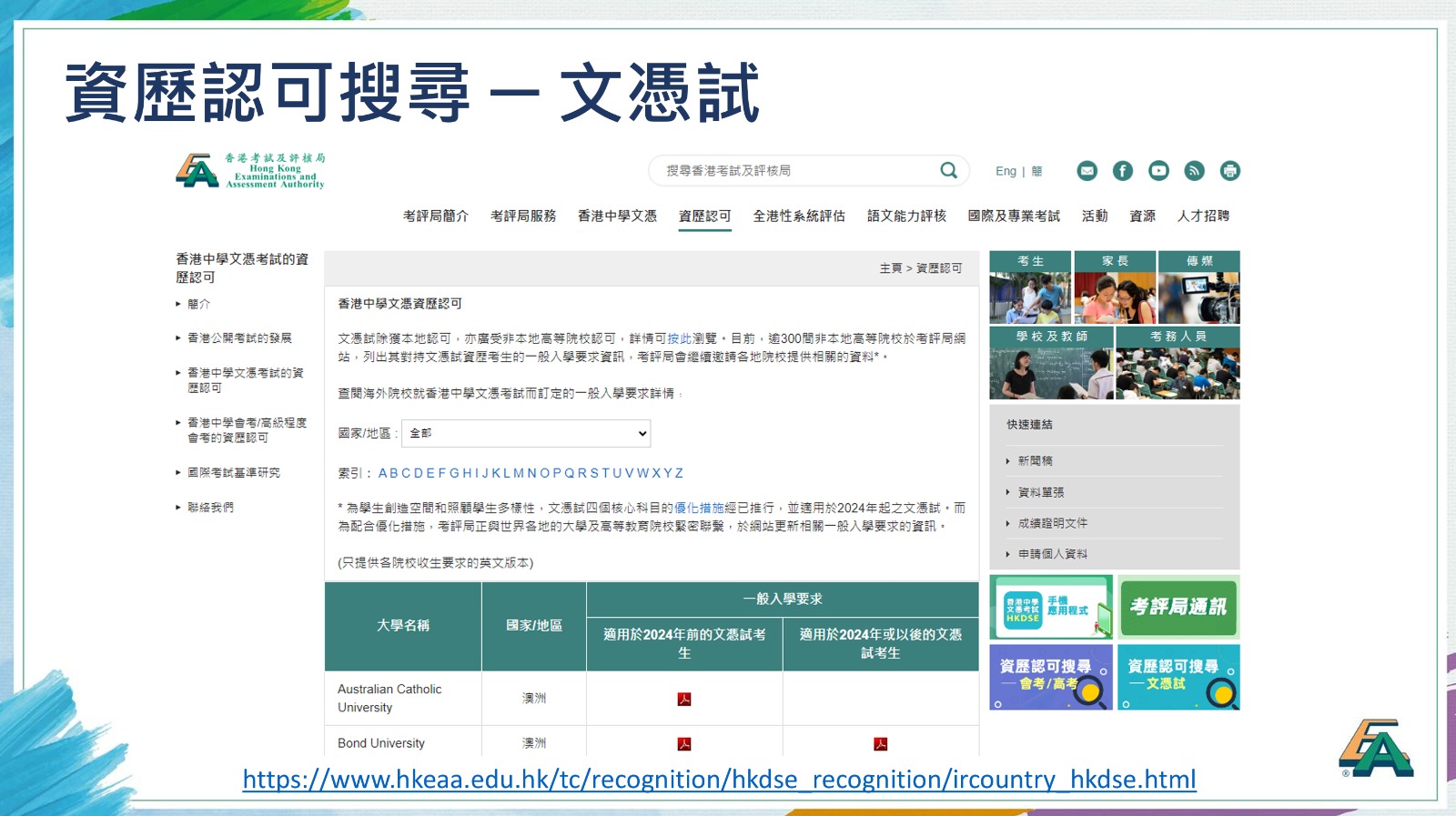The image size is (1456, 816).
Task: Click the printer icon
Action: [1230, 171]
